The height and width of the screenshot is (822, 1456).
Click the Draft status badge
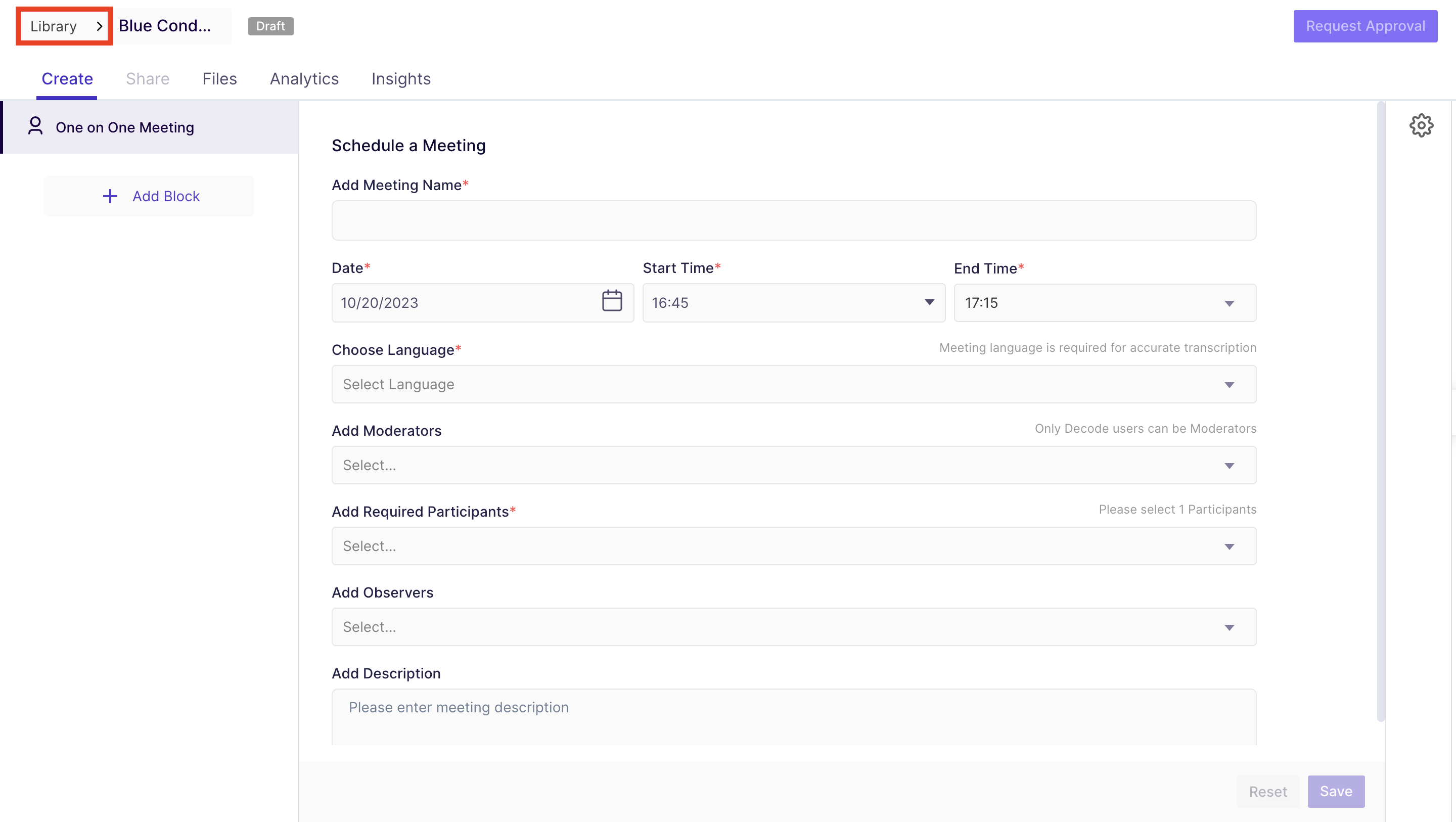[270, 26]
